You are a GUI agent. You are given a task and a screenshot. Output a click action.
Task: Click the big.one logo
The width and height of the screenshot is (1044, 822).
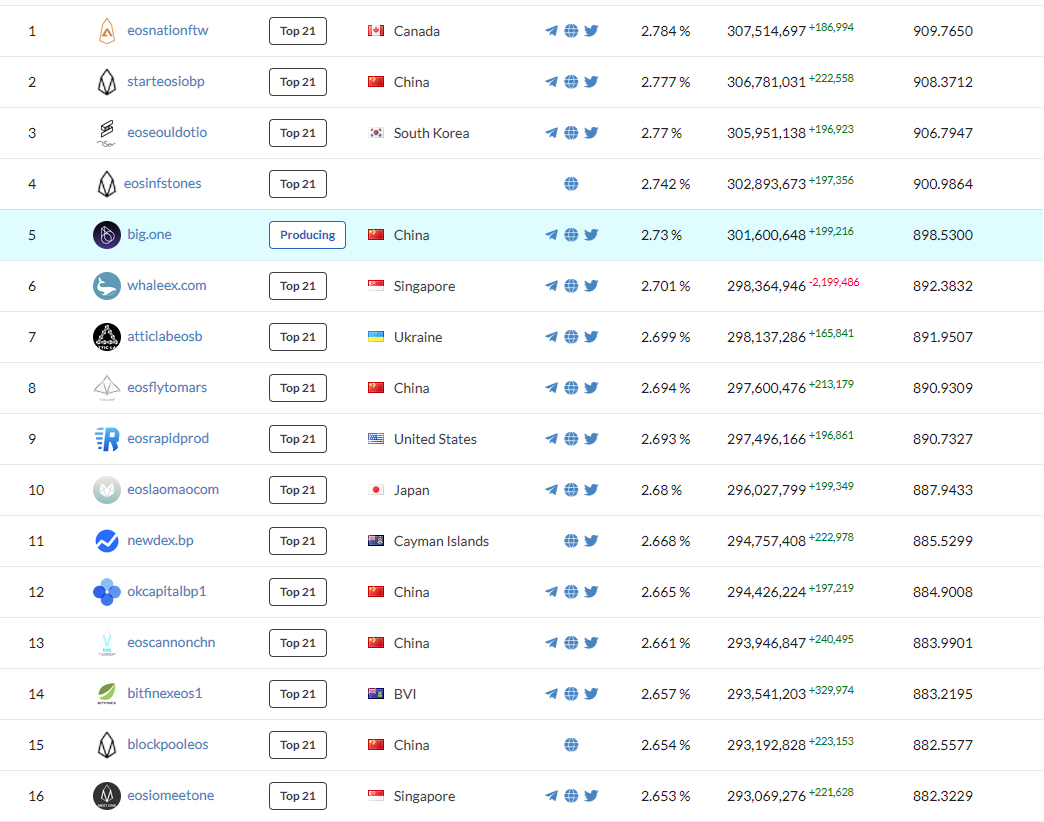click(x=107, y=235)
